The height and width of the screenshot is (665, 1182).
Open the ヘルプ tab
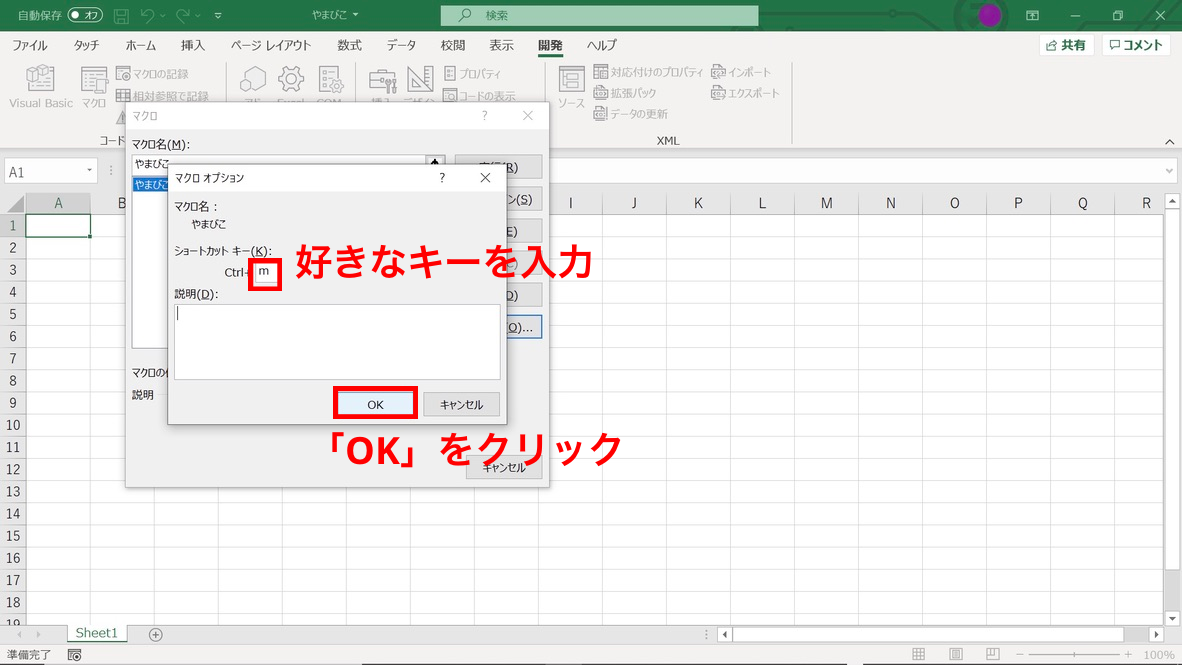click(x=602, y=45)
